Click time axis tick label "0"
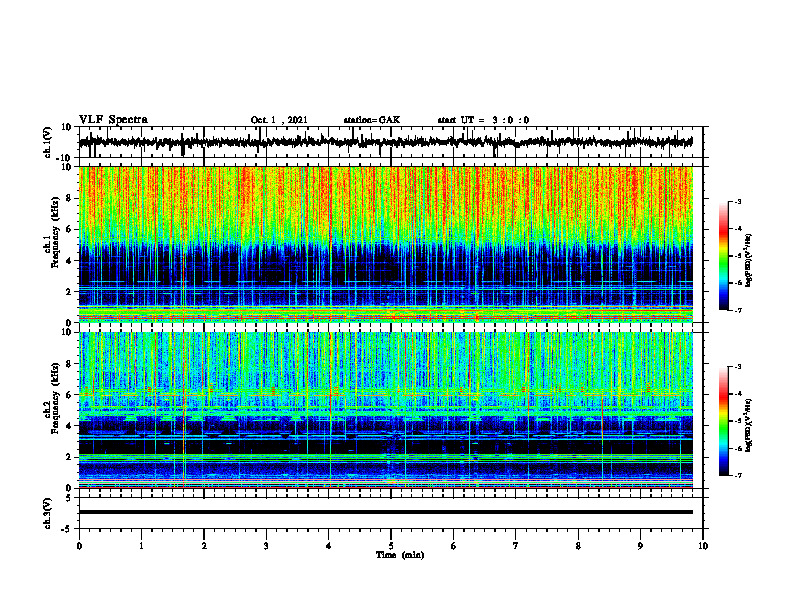This screenshot has width=792, height=612. (79, 546)
